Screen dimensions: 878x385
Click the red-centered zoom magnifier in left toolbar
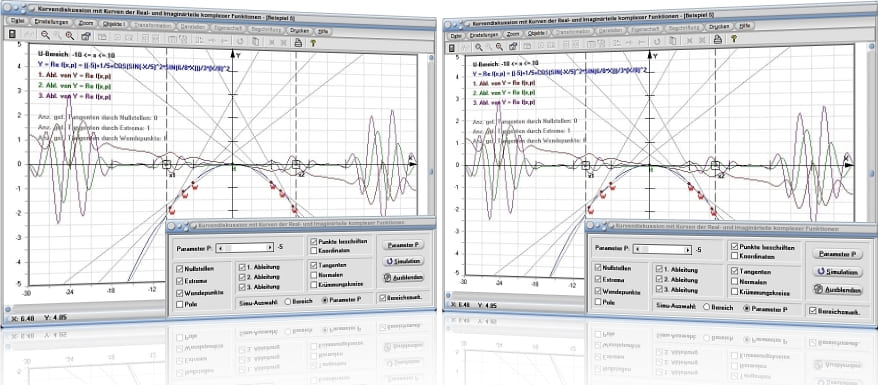pyautogui.click(x=70, y=35)
